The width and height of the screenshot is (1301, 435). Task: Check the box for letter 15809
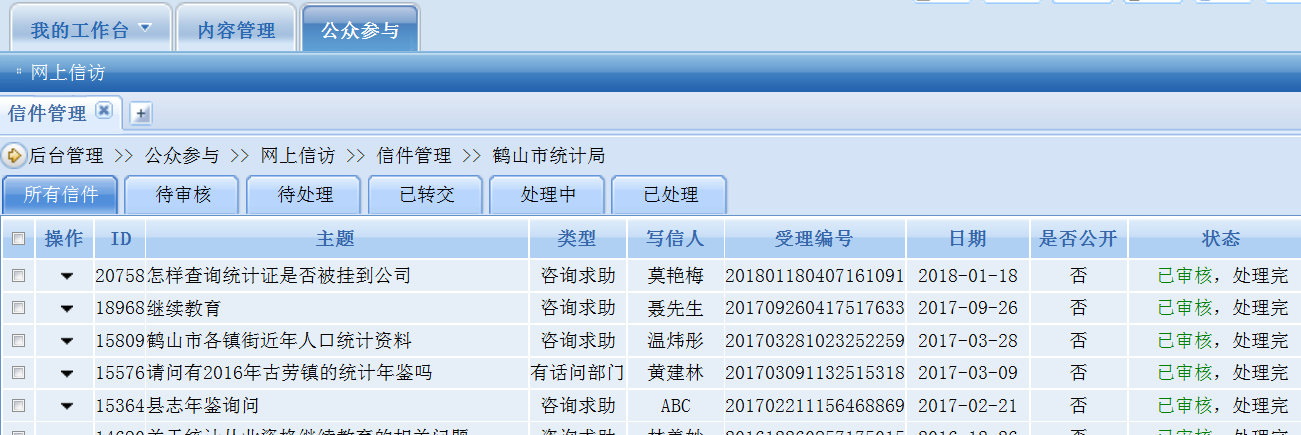(x=18, y=341)
